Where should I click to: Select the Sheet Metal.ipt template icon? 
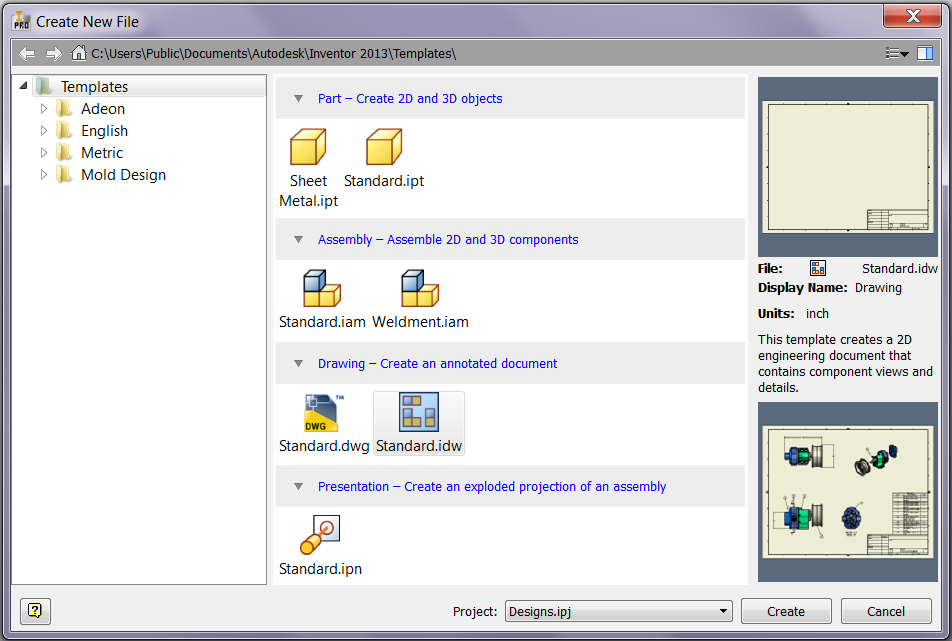pyautogui.click(x=308, y=147)
